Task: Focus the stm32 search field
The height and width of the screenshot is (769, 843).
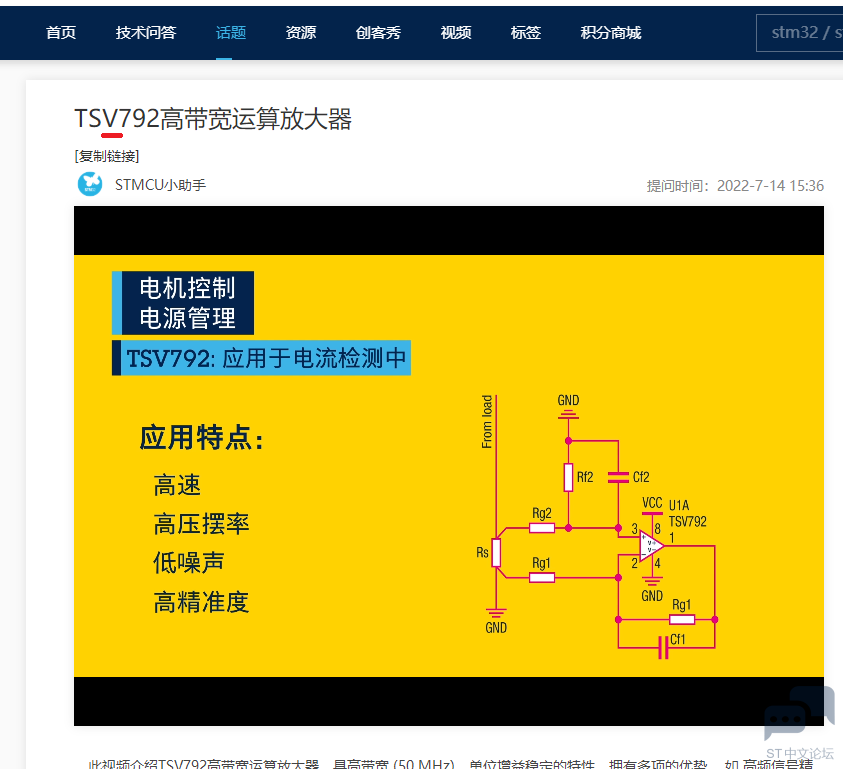Action: [x=800, y=33]
